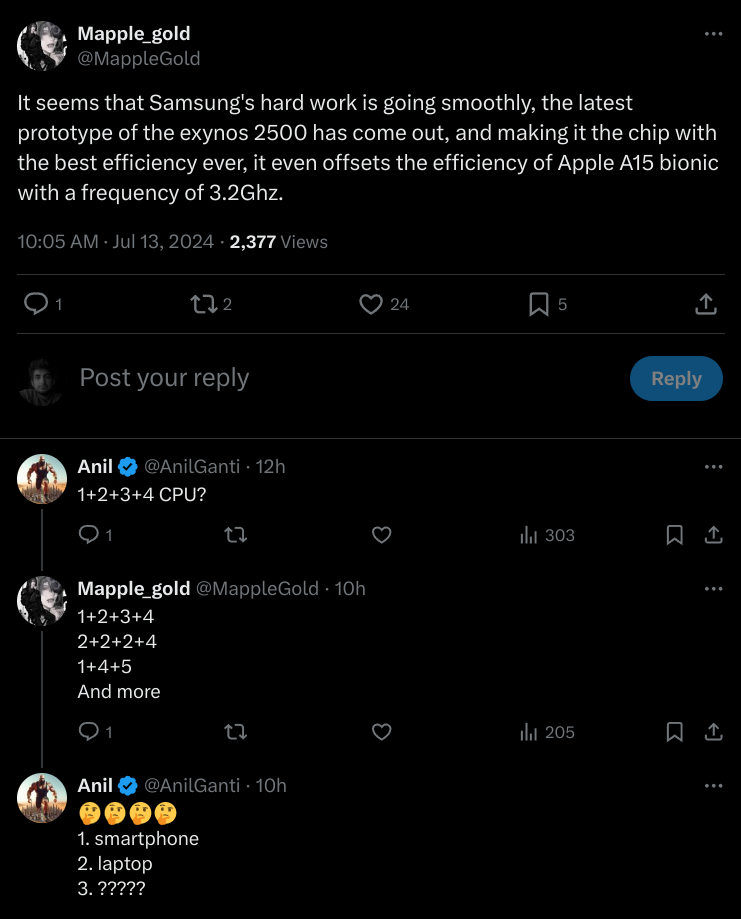
Task: Like Anil's "1+2+3+4 CPU?" reply
Action: click(x=381, y=535)
